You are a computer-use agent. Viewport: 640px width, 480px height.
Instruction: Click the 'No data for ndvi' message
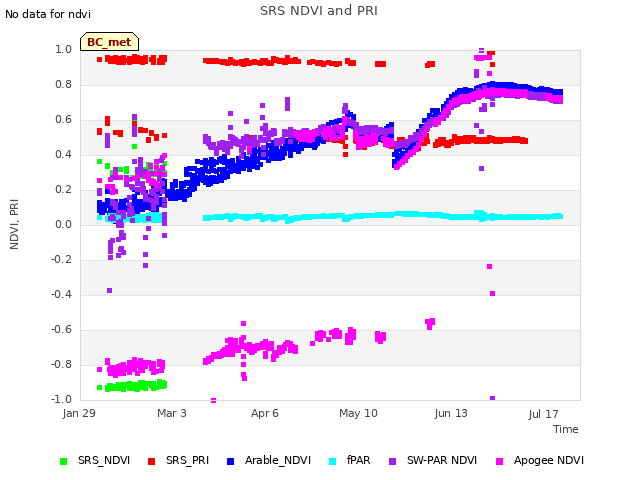coord(48,14)
